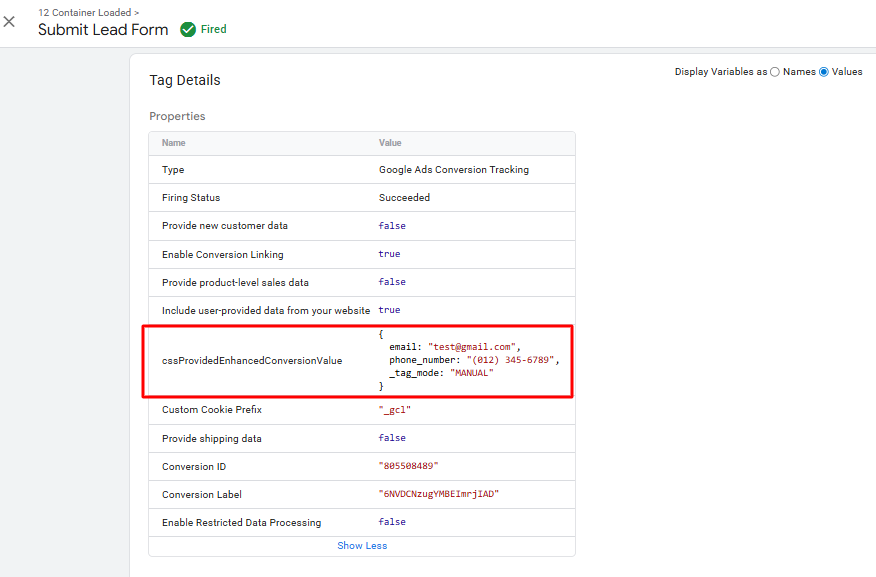Click the Submit Lead Form title
Screen dimensions: 876x577
point(102,30)
